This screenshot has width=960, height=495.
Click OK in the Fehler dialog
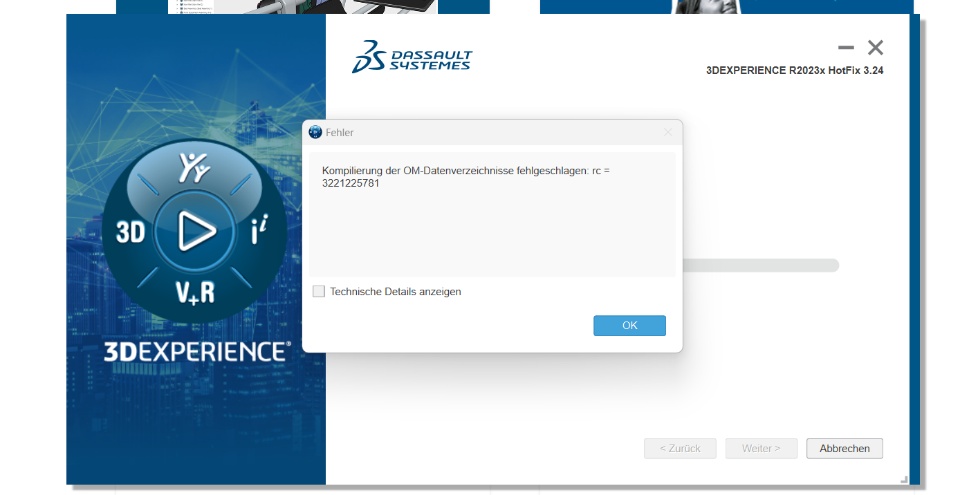629,325
